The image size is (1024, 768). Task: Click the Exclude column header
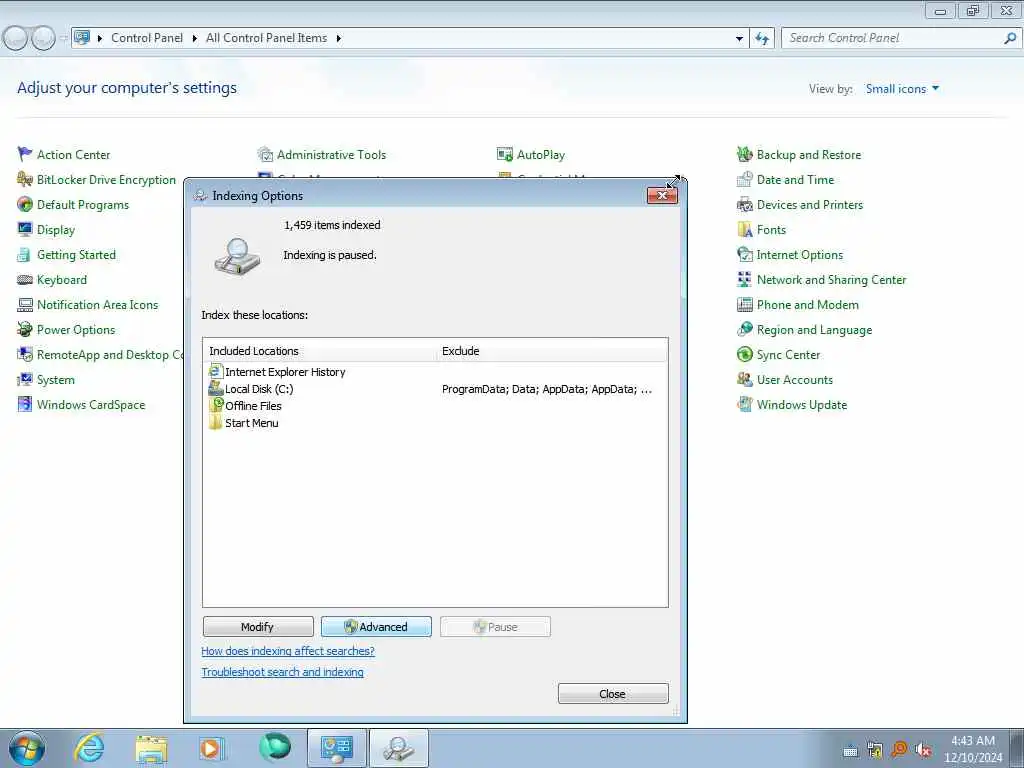click(x=552, y=351)
